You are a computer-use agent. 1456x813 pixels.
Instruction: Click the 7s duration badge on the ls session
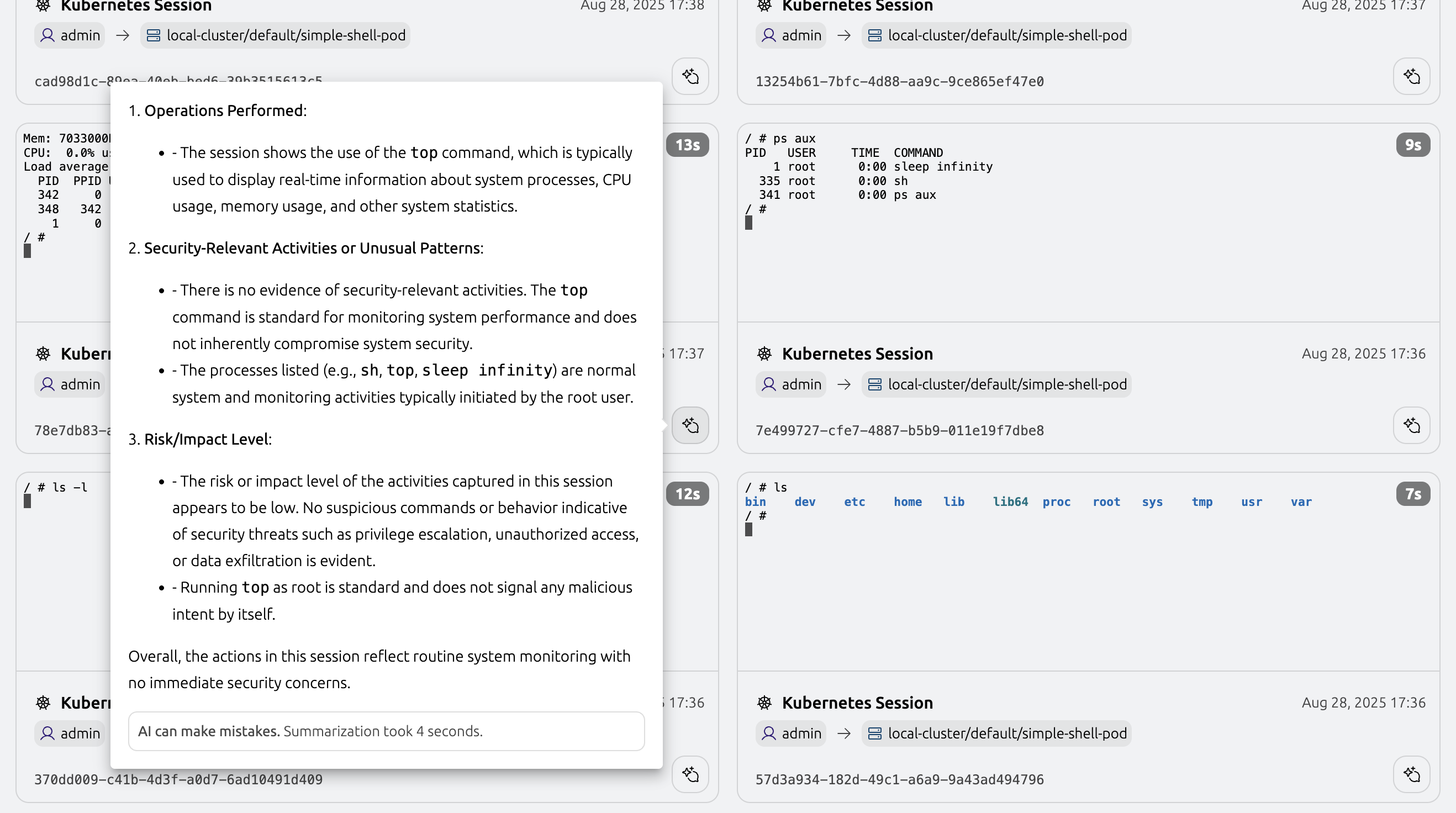click(1413, 494)
